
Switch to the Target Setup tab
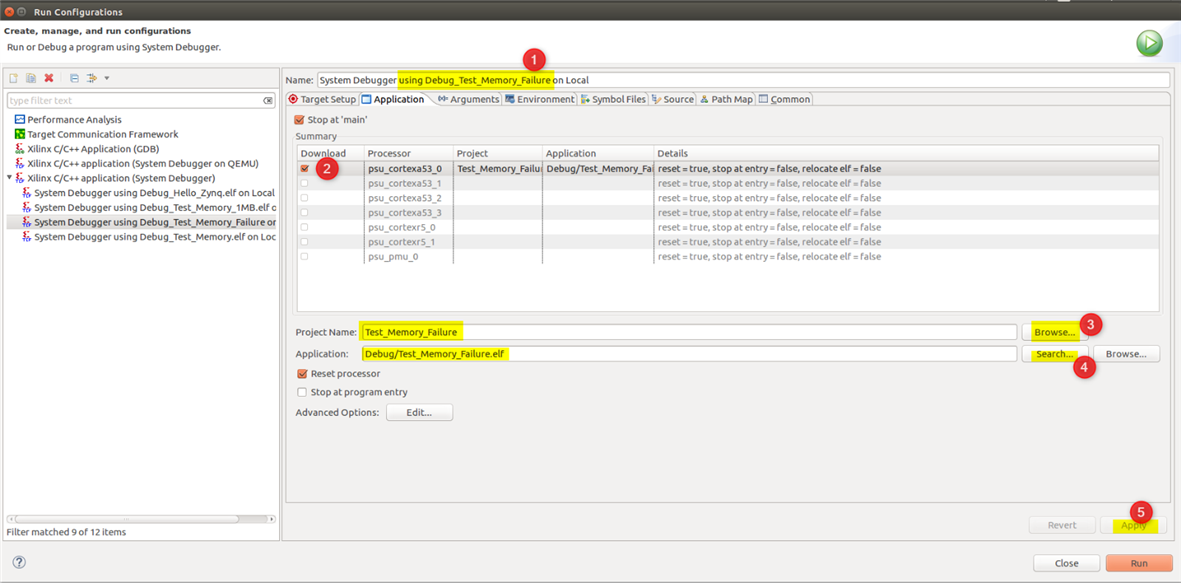tap(322, 99)
